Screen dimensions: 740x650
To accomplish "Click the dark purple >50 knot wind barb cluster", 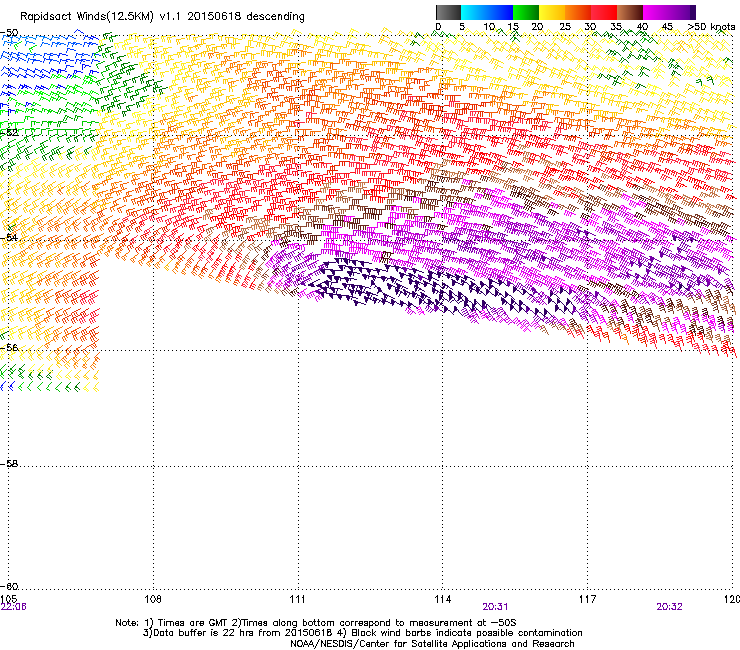I will click(x=439, y=289).
